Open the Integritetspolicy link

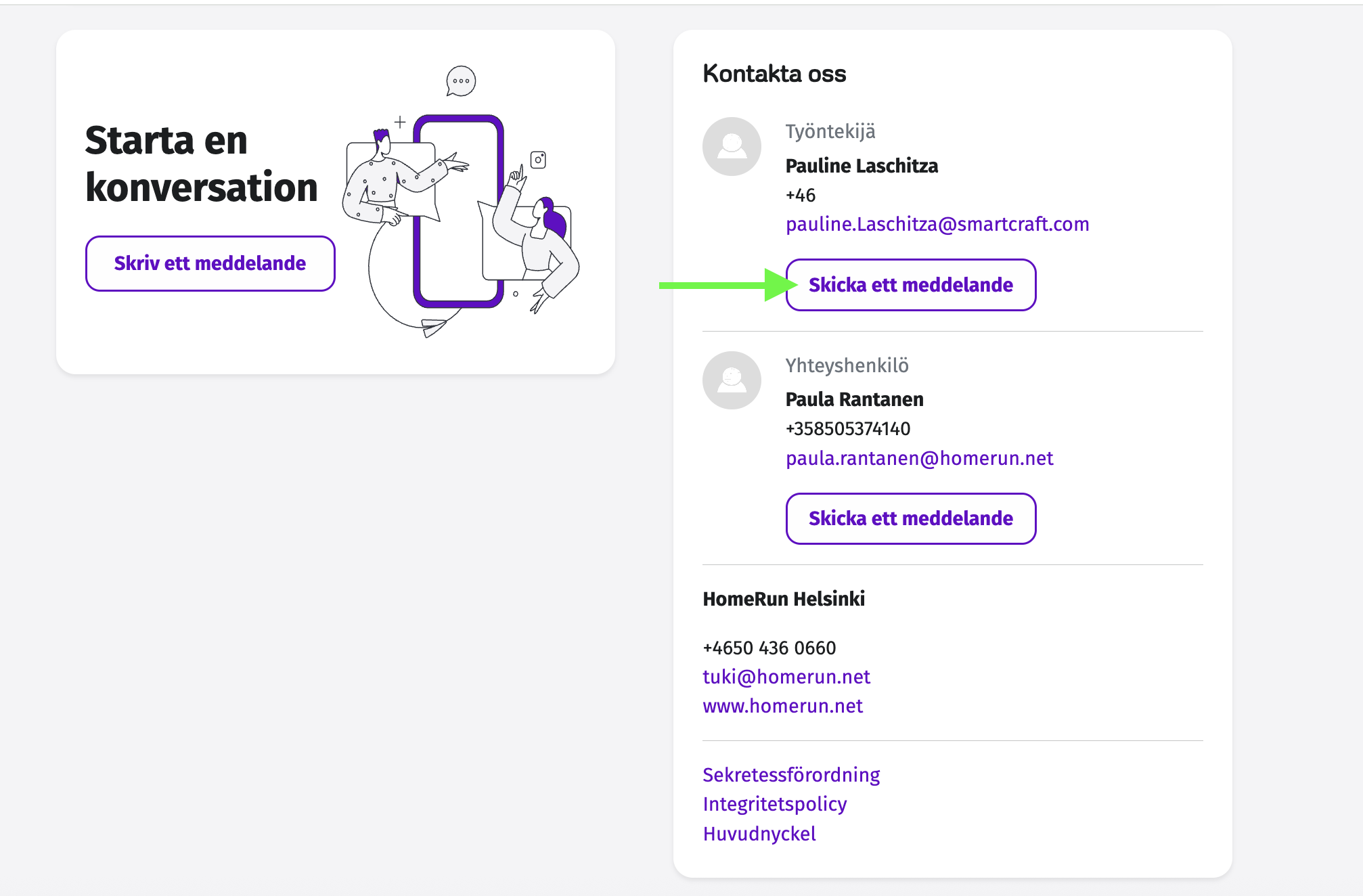775,804
